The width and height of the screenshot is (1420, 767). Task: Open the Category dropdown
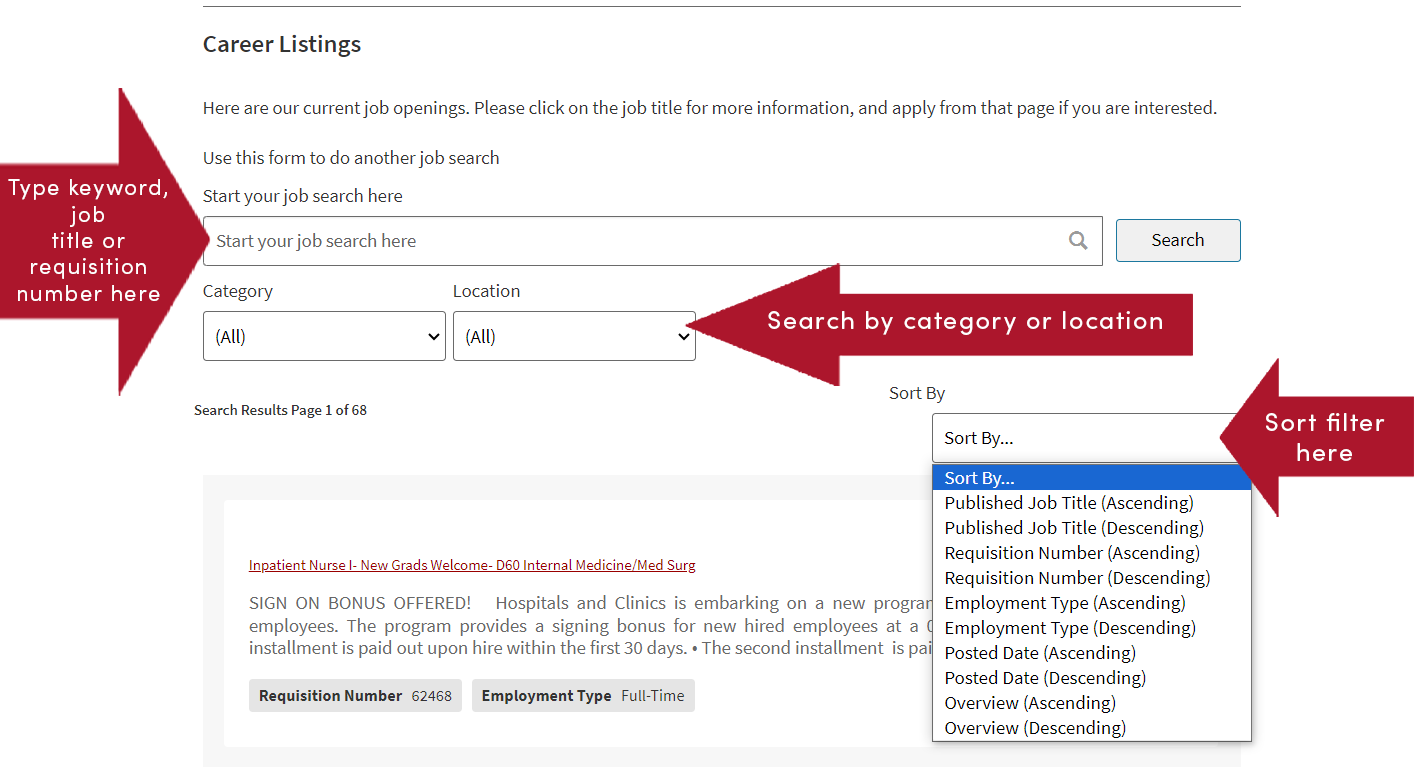coord(323,336)
